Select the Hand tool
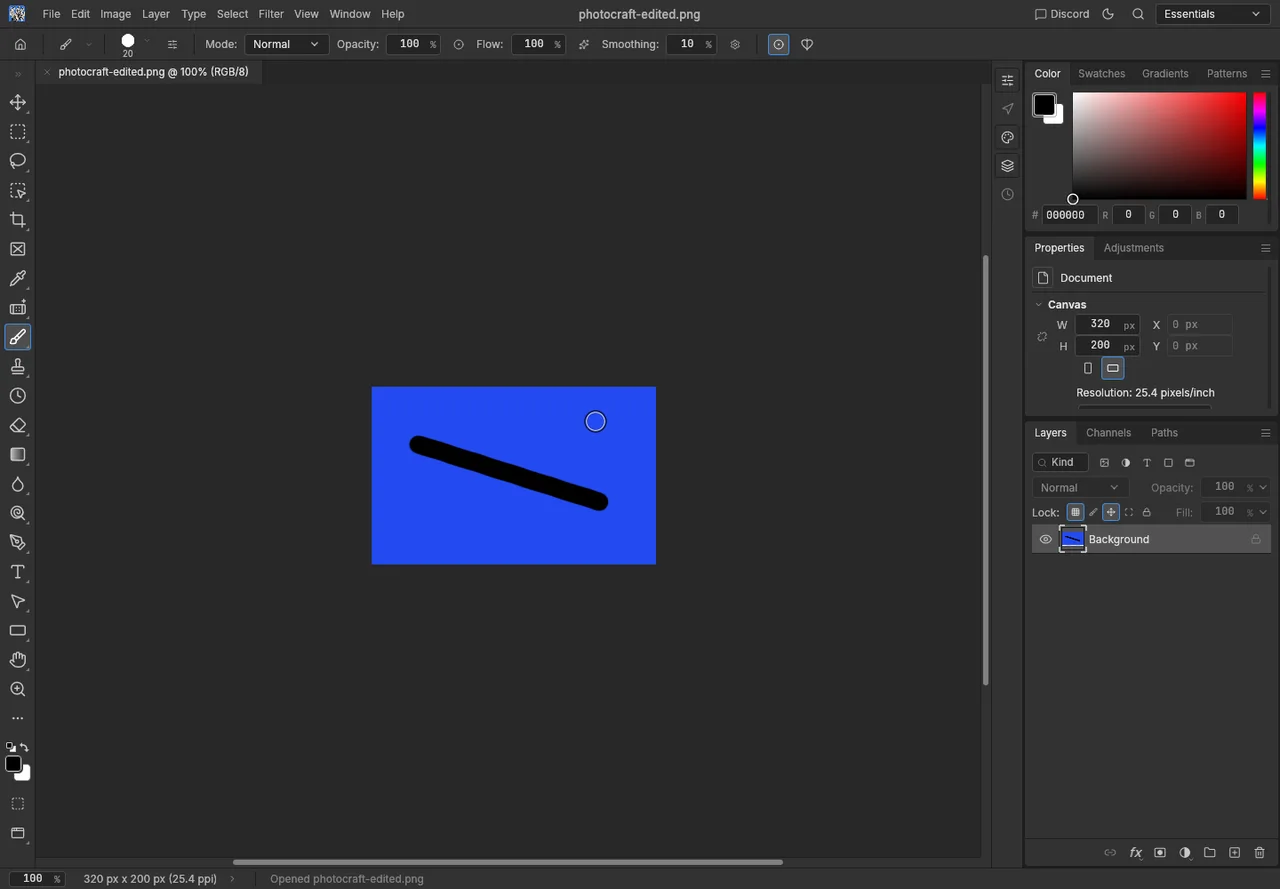This screenshot has width=1280, height=889. 18,660
